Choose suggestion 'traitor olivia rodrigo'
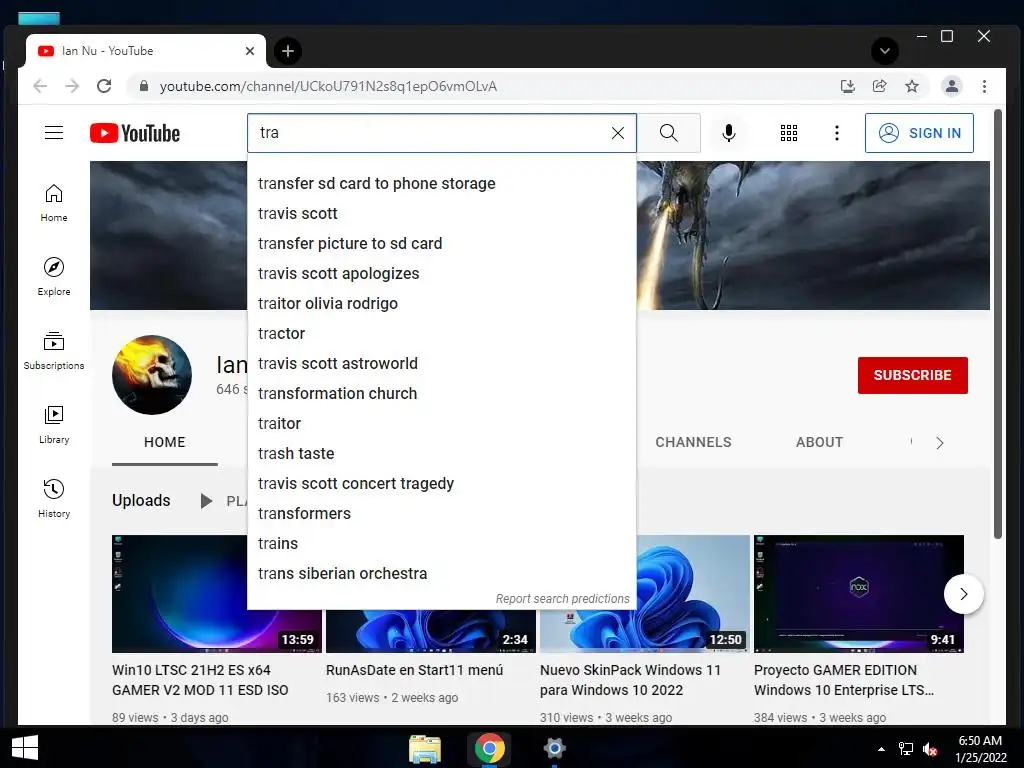1024x768 pixels. (441, 304)
